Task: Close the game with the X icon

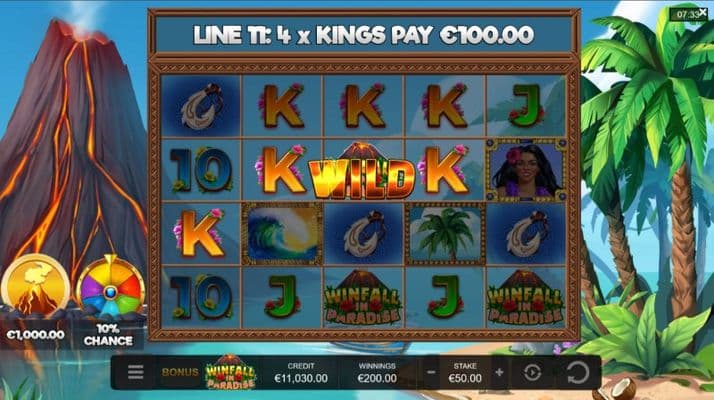Action: [x=703, y=12]
